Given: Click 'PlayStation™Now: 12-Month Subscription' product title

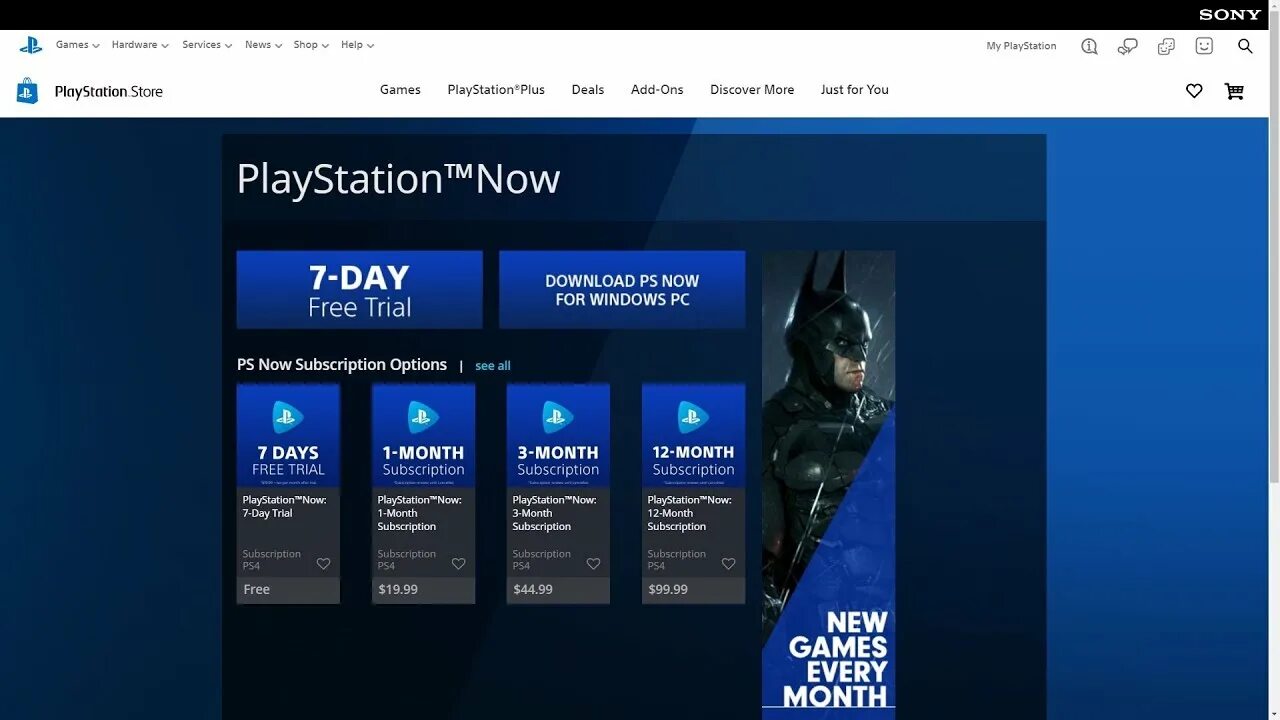Looking at the screenshot, I should [x=689, y=513].
